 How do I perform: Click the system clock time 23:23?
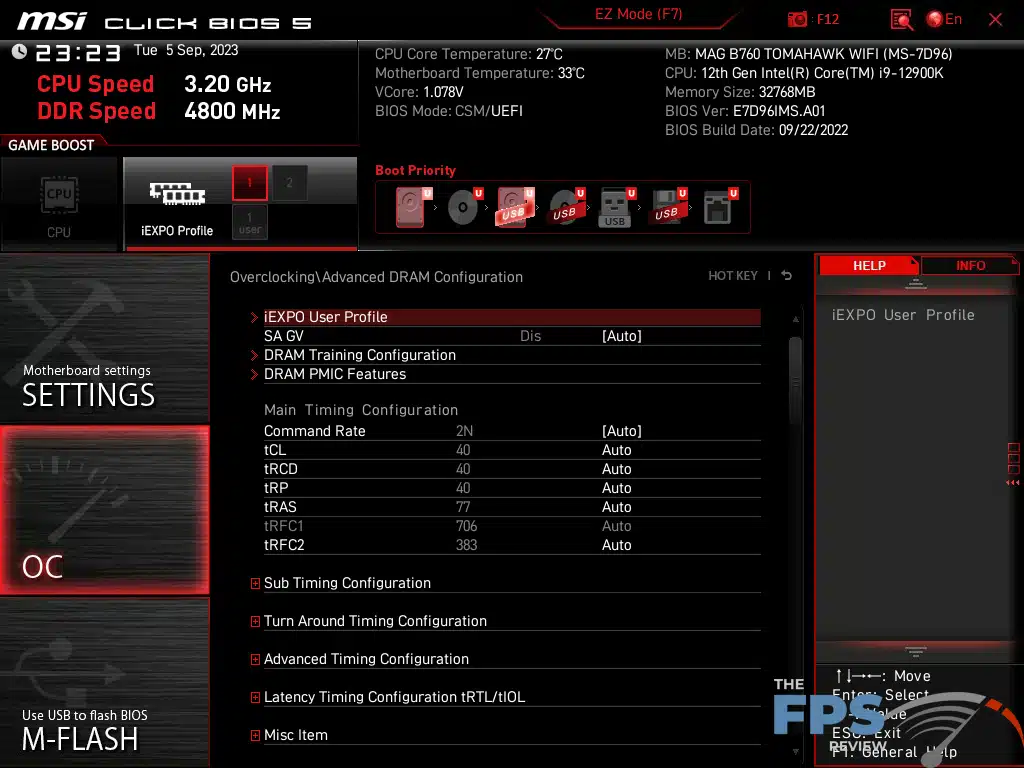[x=78, y=52]
